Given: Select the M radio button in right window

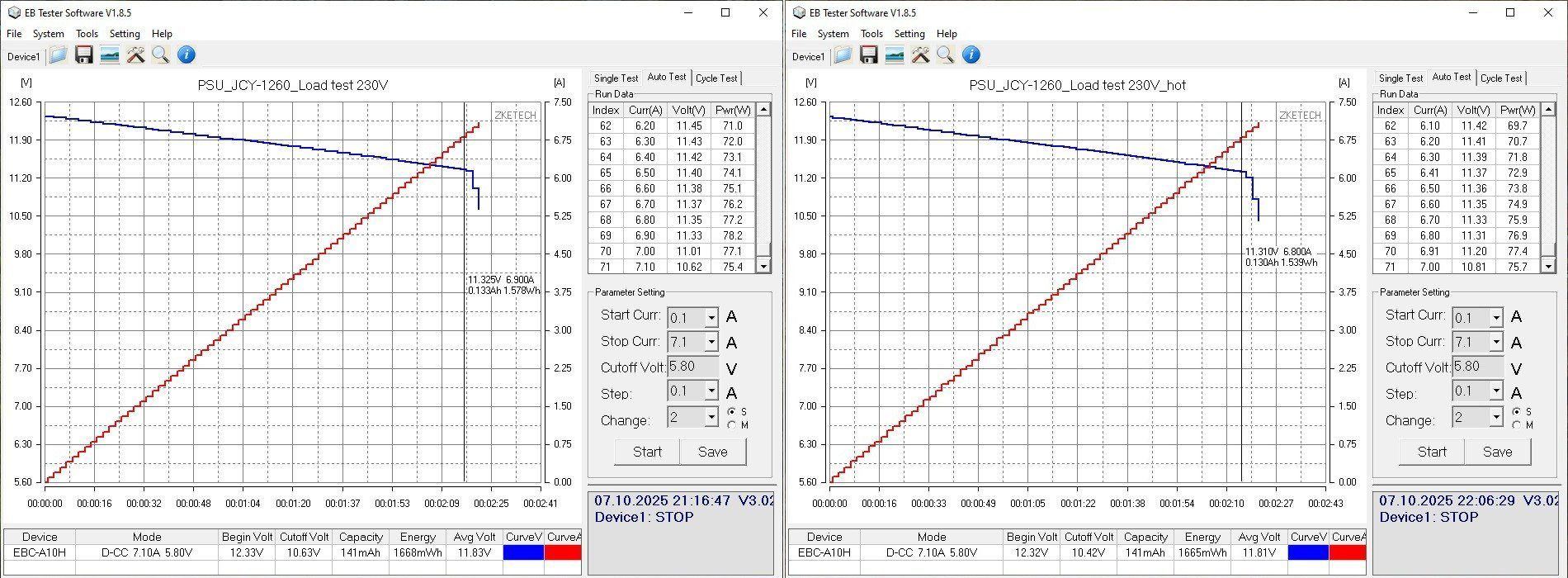Looking at the screenshot, I should point(1517,425).
